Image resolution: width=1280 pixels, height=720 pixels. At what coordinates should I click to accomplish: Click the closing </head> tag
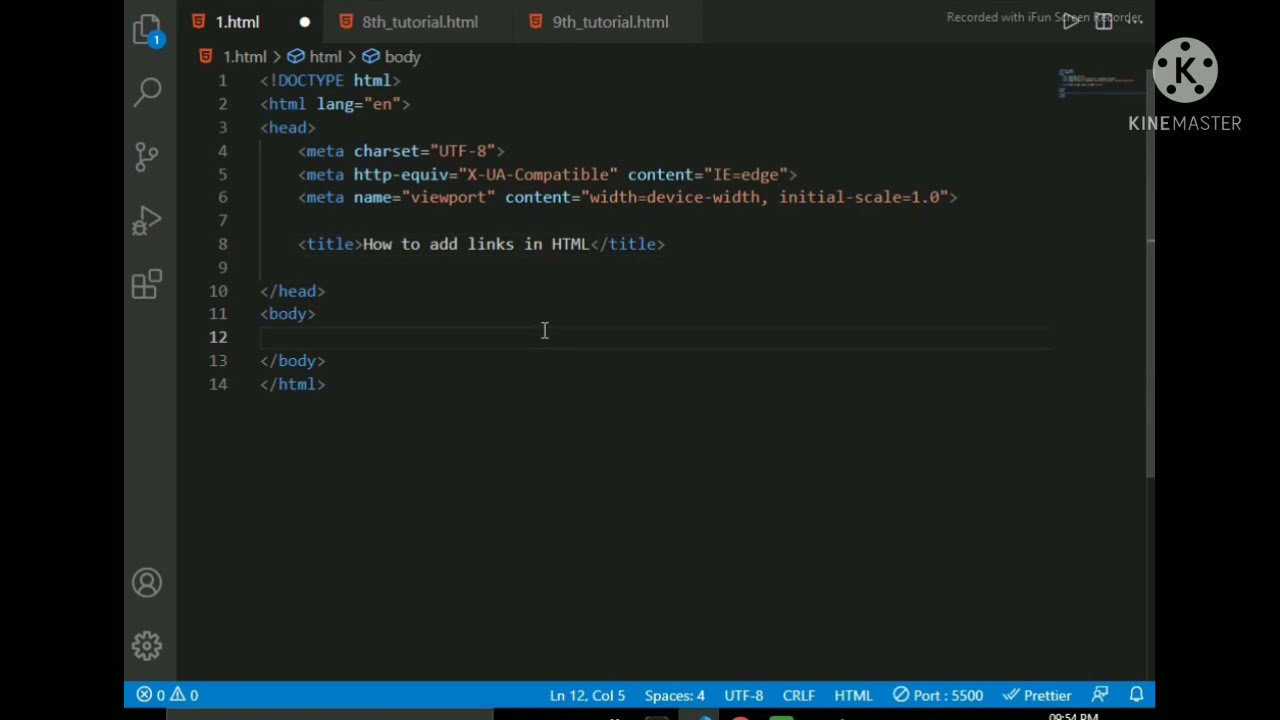(x=292, y=291)
